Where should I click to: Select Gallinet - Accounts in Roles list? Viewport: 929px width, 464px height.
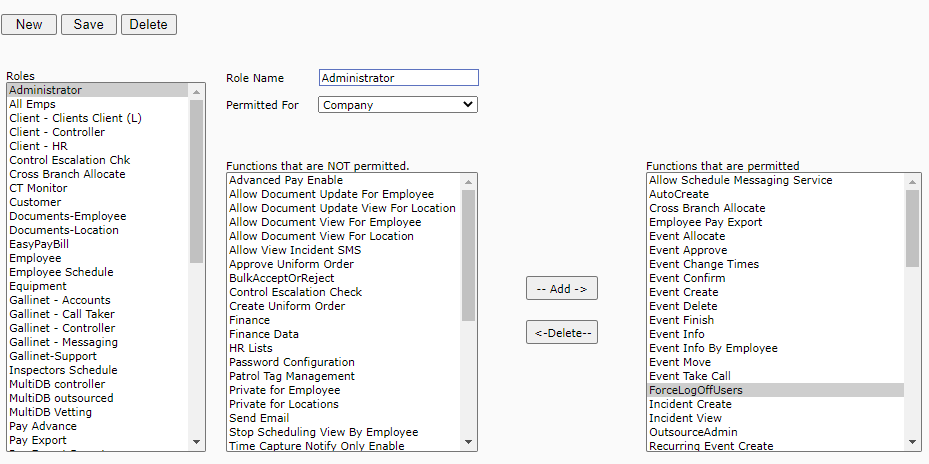tap(60, 300)
